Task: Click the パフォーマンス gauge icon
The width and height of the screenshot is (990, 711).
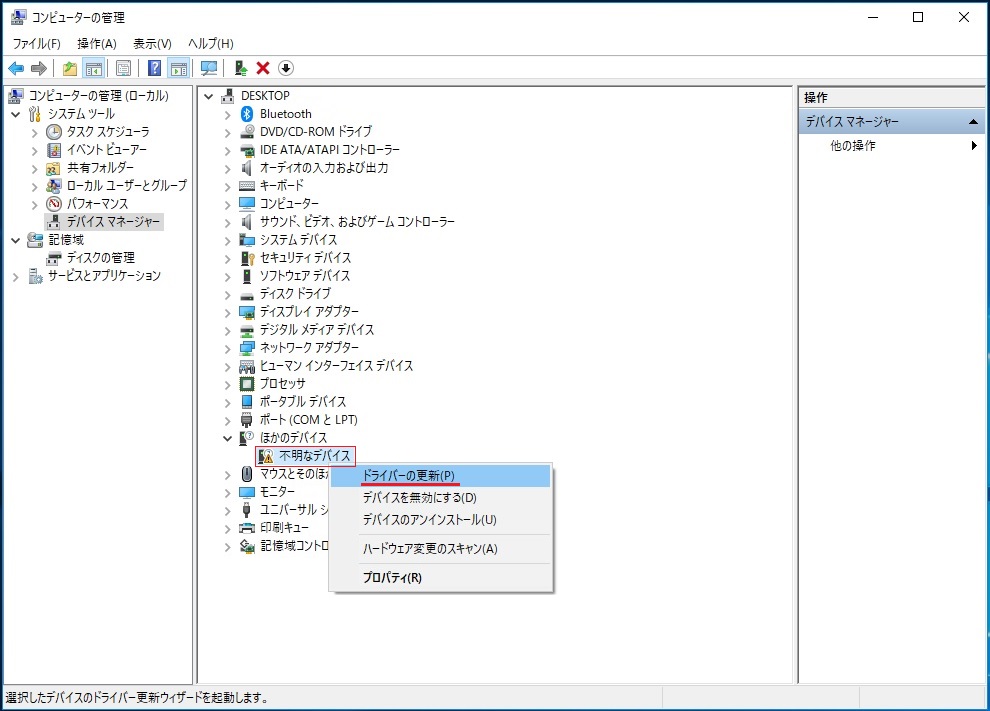Action: [x=54, y=204]
